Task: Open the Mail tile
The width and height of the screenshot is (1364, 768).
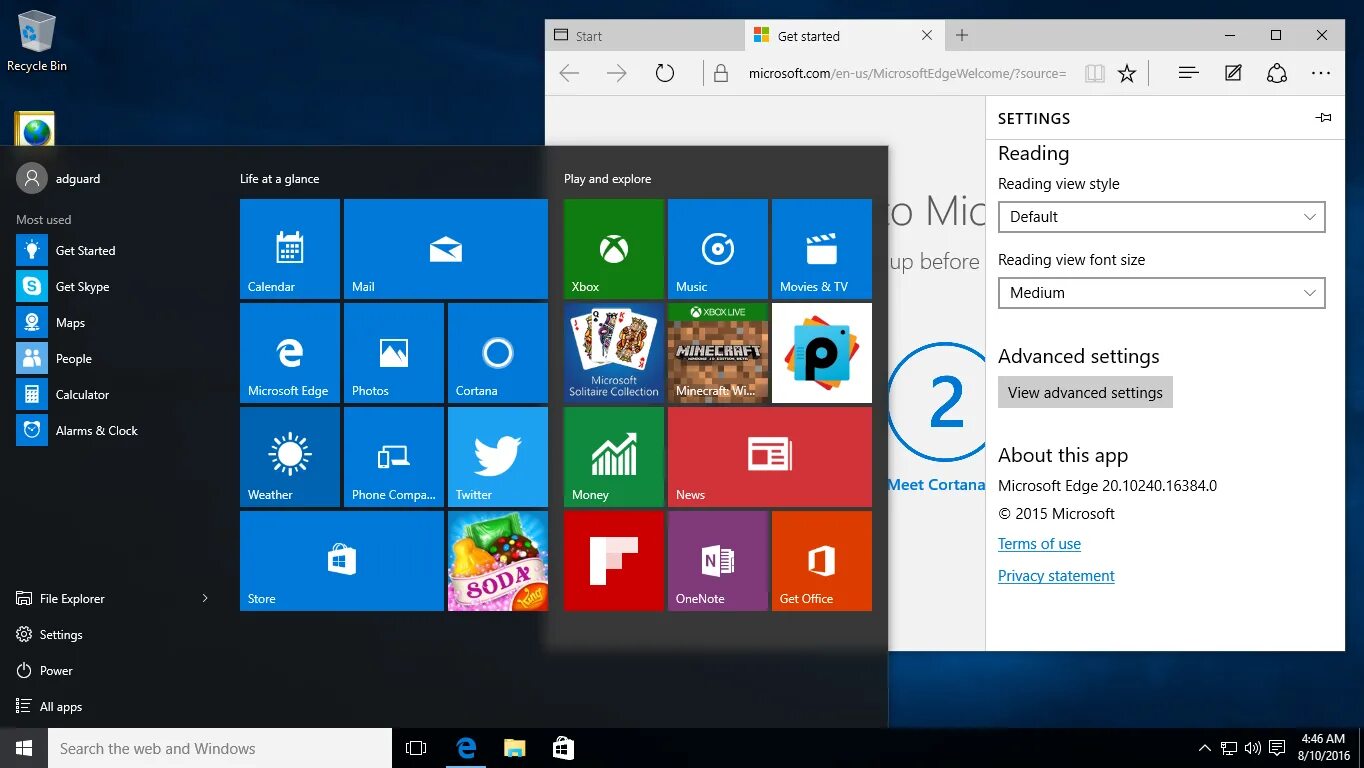Action: click(446, 249)
